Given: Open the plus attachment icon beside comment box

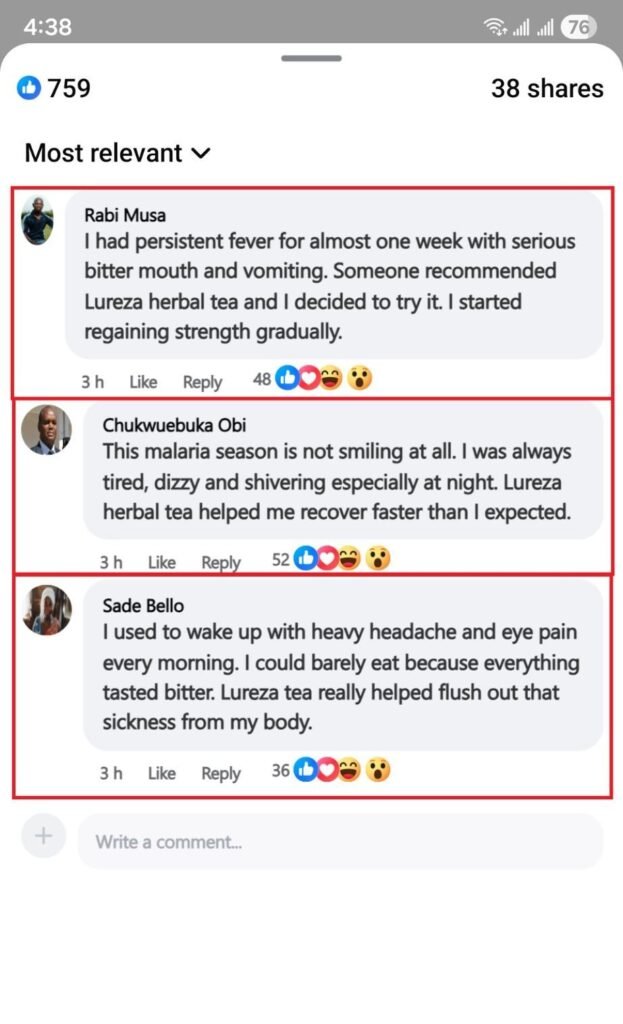Looking at the screenshot, I should [43, 836].
